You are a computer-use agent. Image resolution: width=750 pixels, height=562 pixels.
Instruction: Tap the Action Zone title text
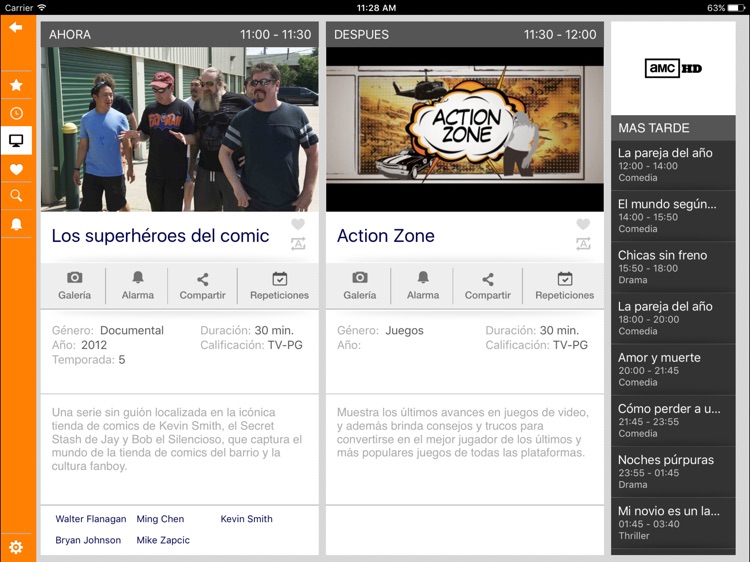pyautogui.click(x=386, y=236)
